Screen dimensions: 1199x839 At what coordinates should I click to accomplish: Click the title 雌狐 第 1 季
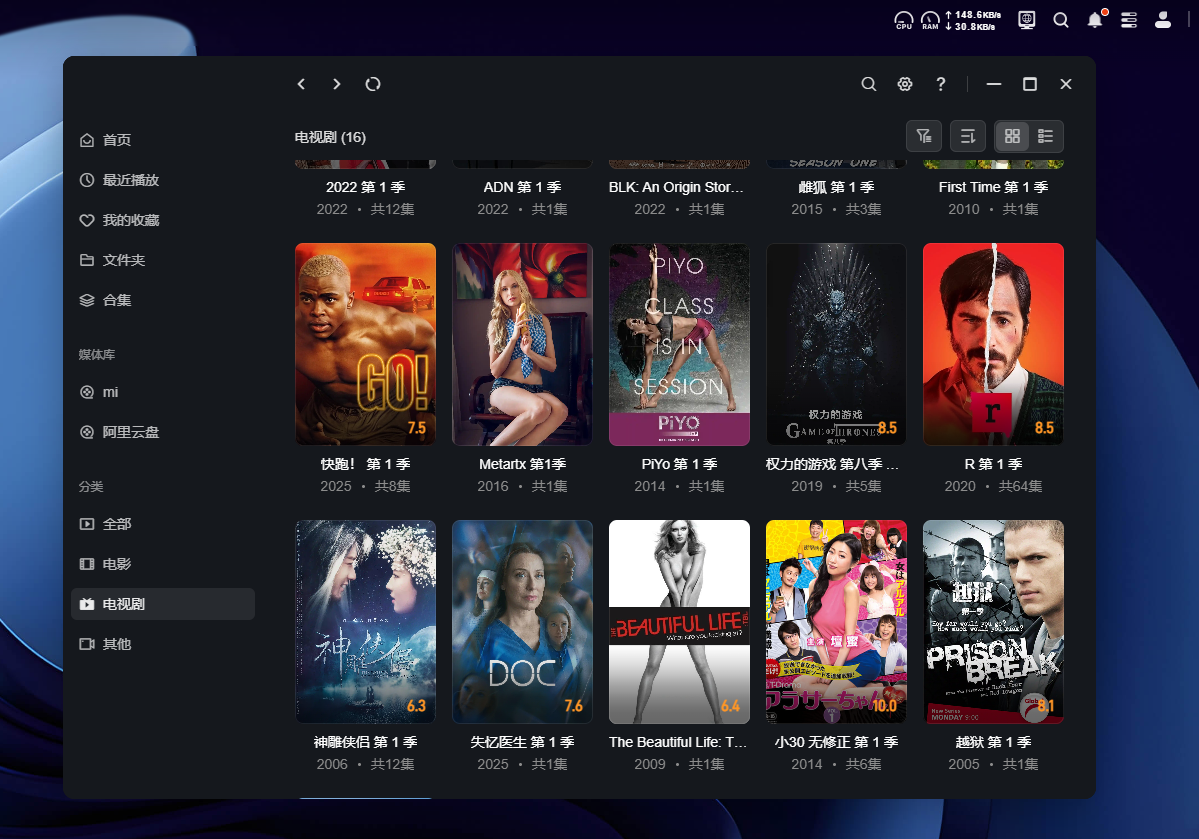[x=837, y=187]
